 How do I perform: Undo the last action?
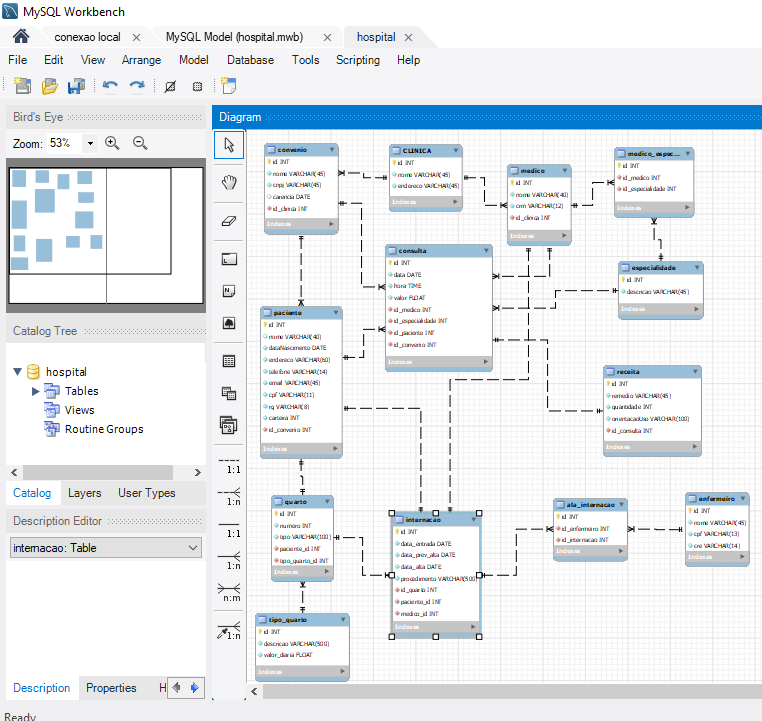110,86
